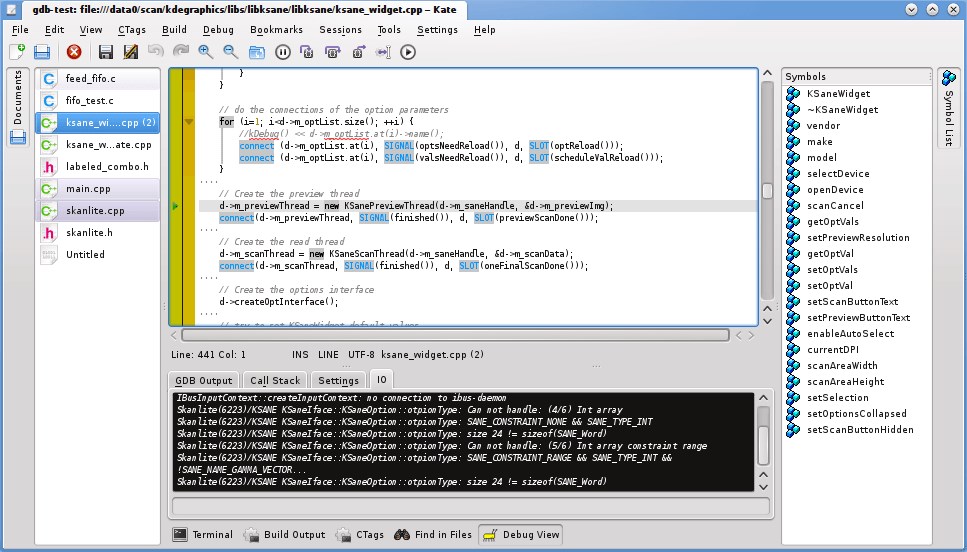Click the Zoom In magnifier icon
Image resolution: width=967 pixels, height=552 pixels.
point(205,52)
